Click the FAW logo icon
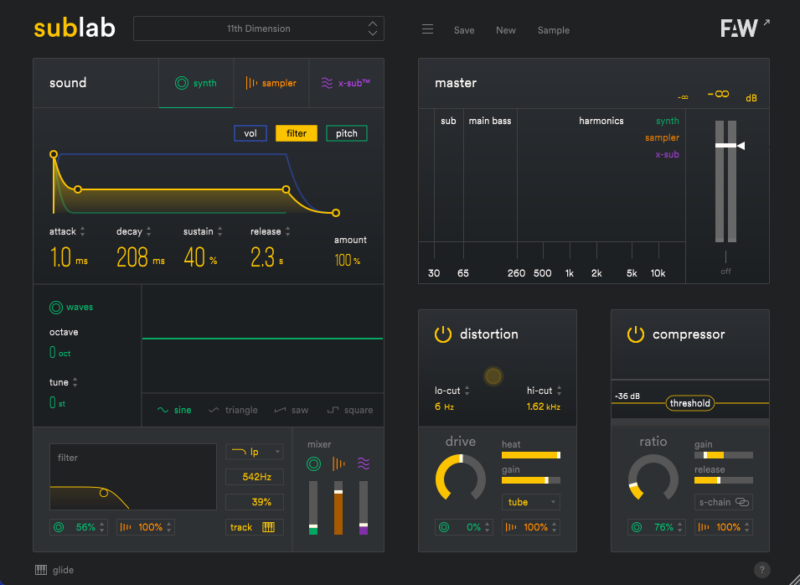The width and height of the screenshot is (800, 585). 739,29
